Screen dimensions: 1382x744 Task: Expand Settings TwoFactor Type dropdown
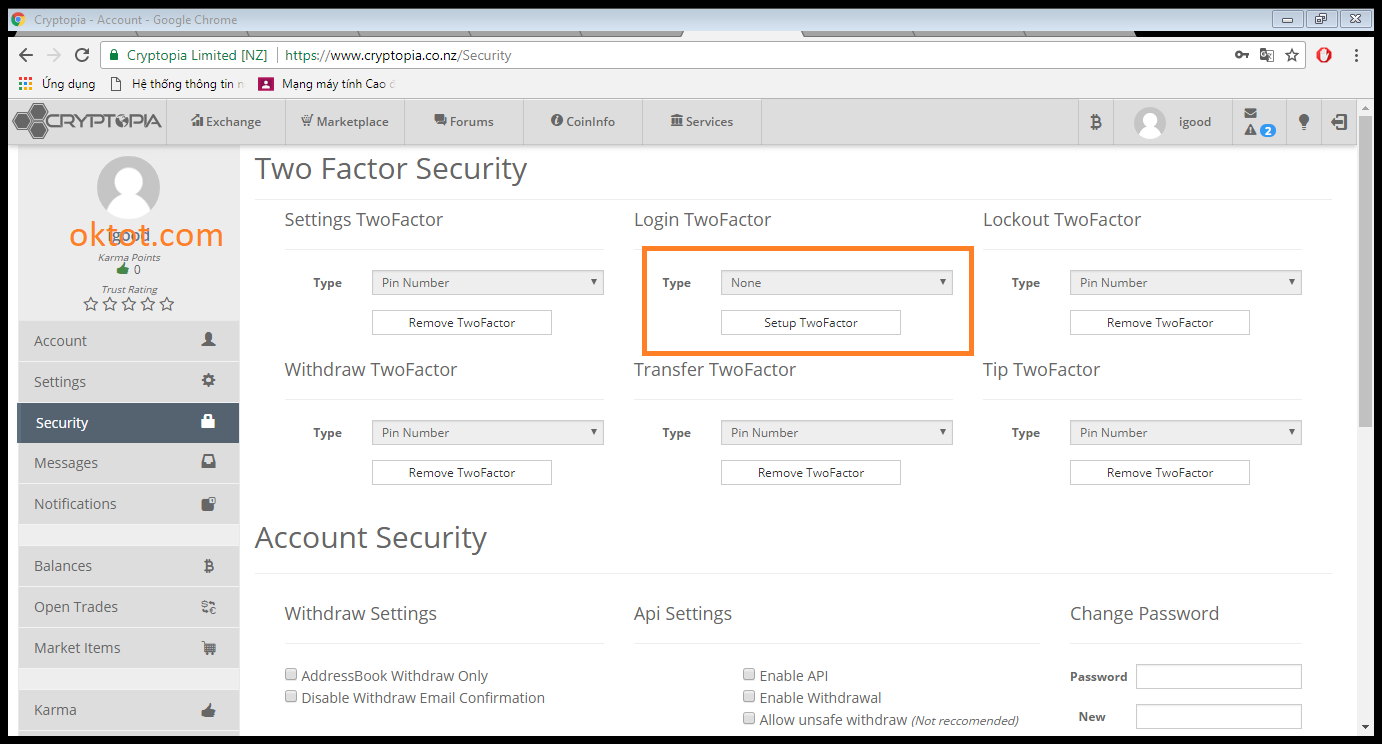pyautogui.click(x=487, y=283)
